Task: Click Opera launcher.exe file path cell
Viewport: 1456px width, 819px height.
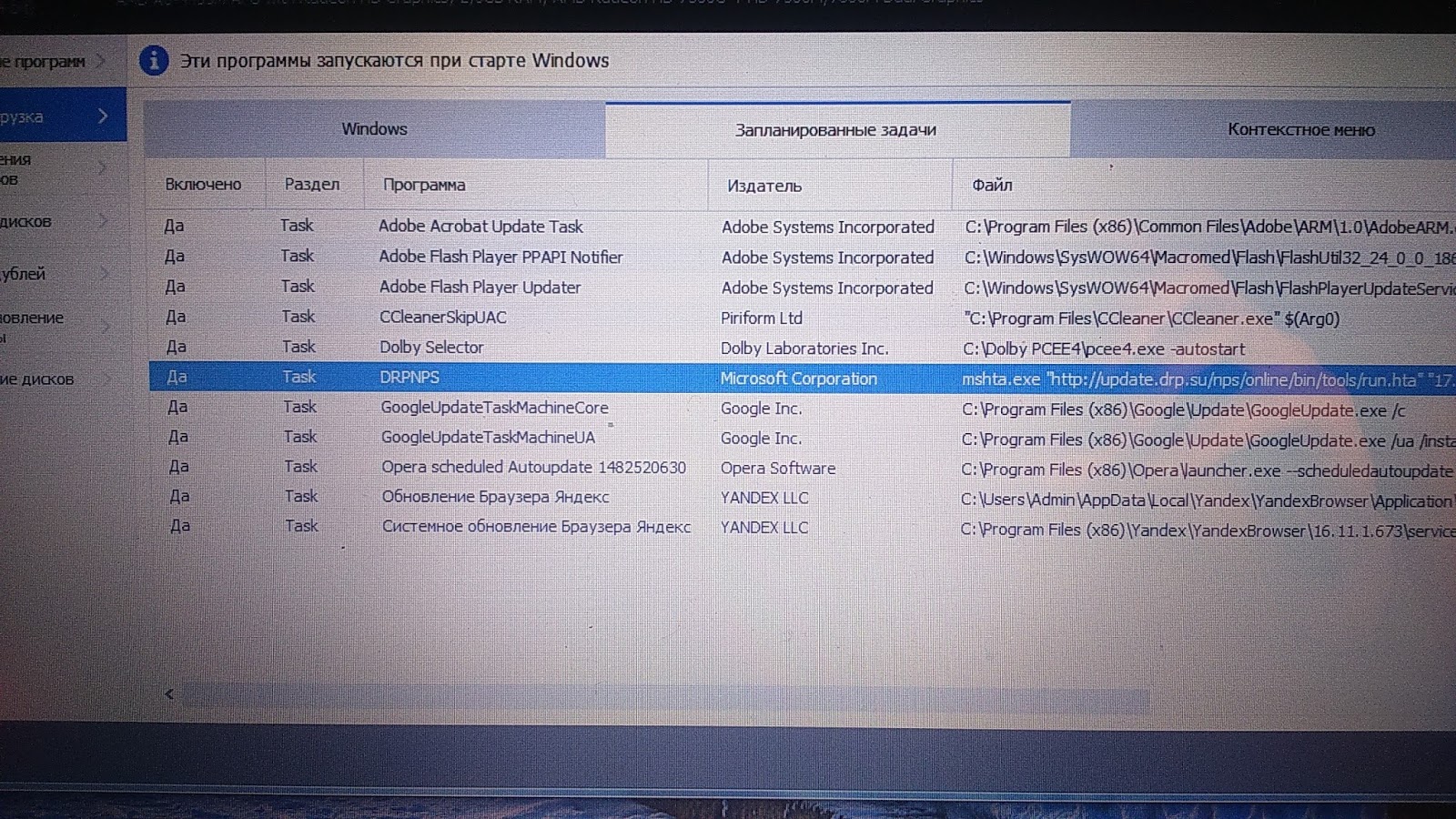Action: (1207, 470)
